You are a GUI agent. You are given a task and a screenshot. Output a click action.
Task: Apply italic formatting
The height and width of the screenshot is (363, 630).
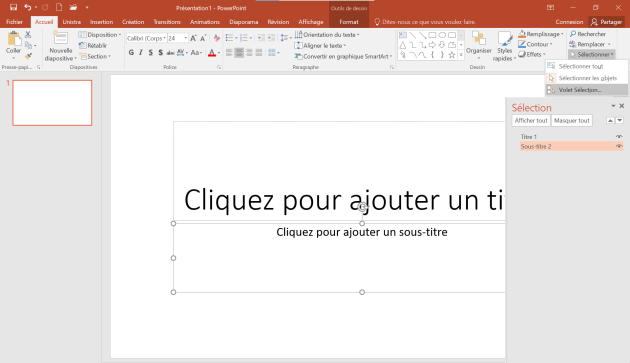141,53
